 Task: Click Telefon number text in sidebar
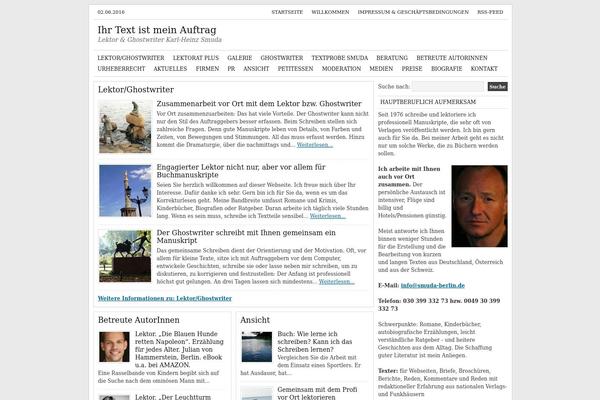coord(439,305)
